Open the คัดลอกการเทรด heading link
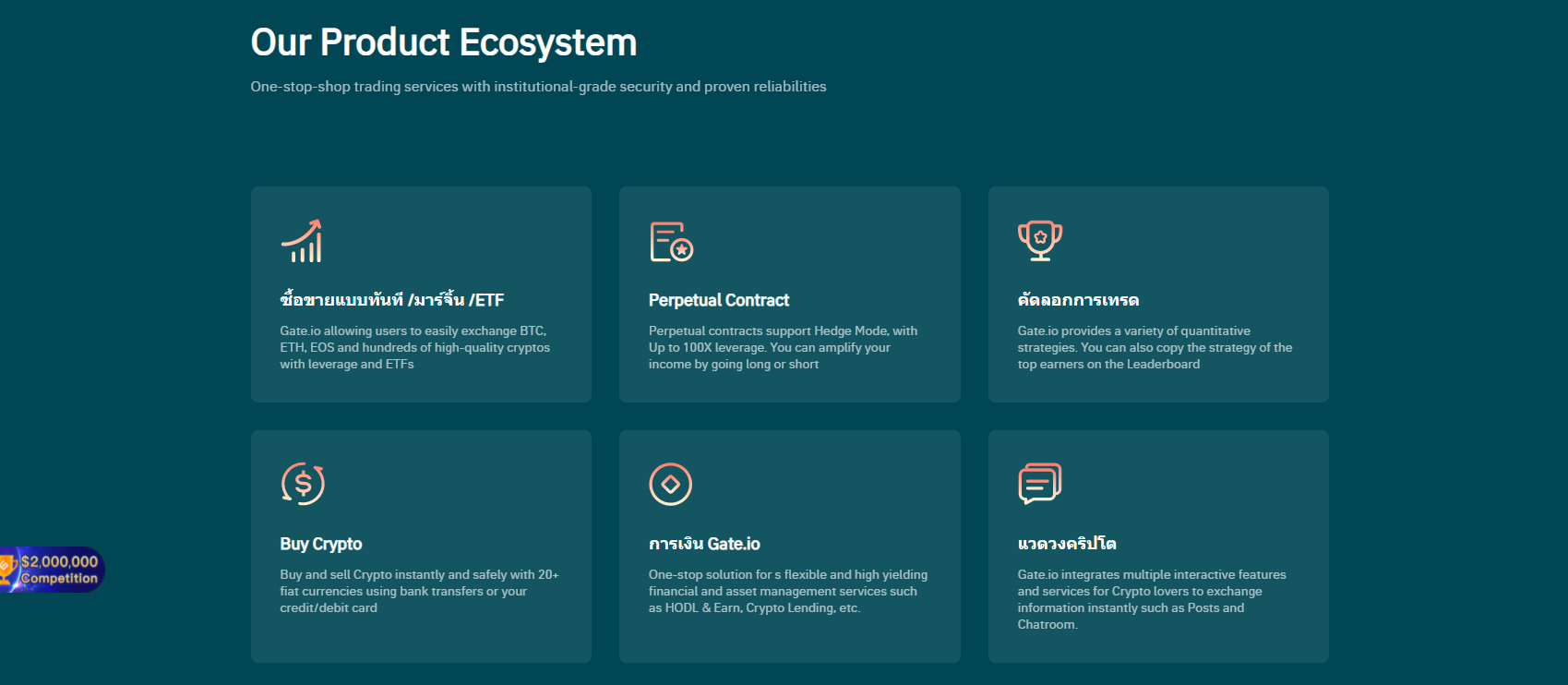Viewport: 1568px width, 685px height. pos(1078,300)
